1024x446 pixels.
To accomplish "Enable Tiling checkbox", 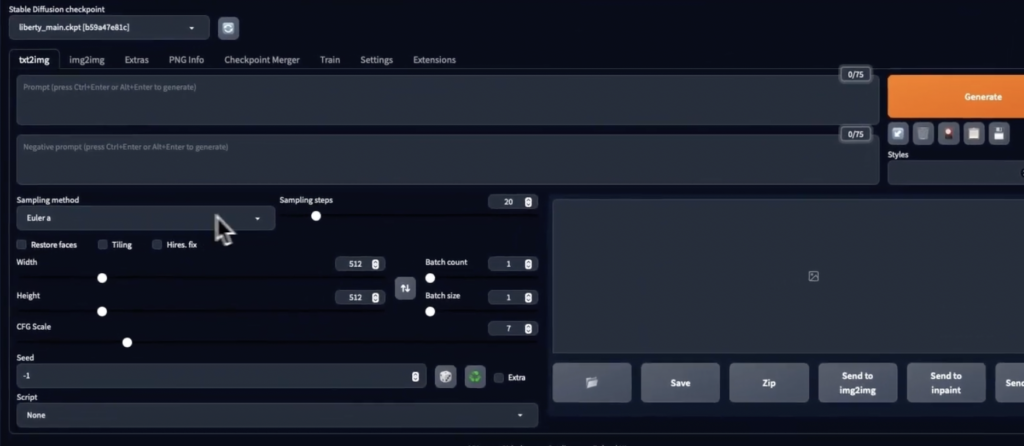I will [103, 245].
